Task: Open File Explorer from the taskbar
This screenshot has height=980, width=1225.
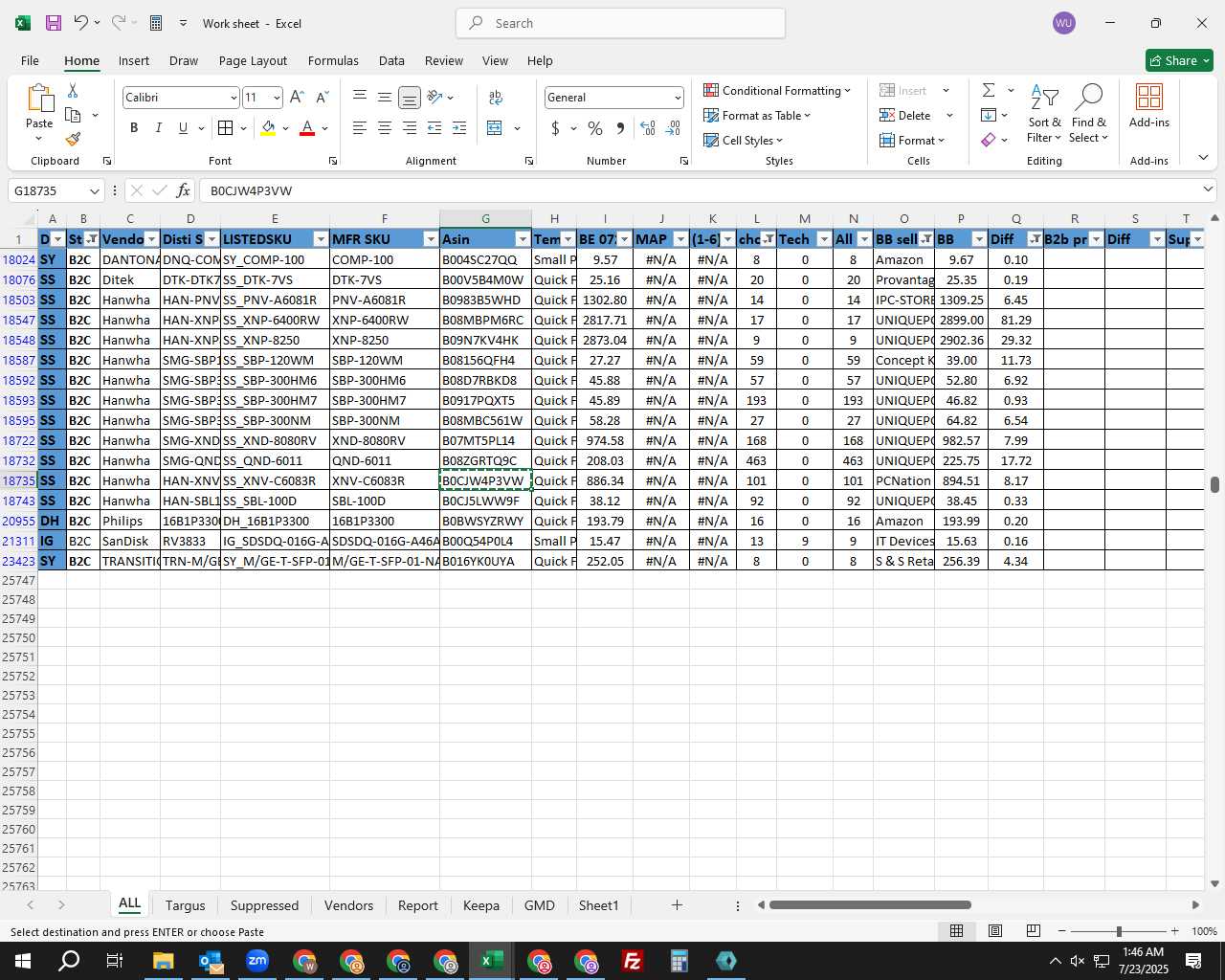Action: click(163, 961)
